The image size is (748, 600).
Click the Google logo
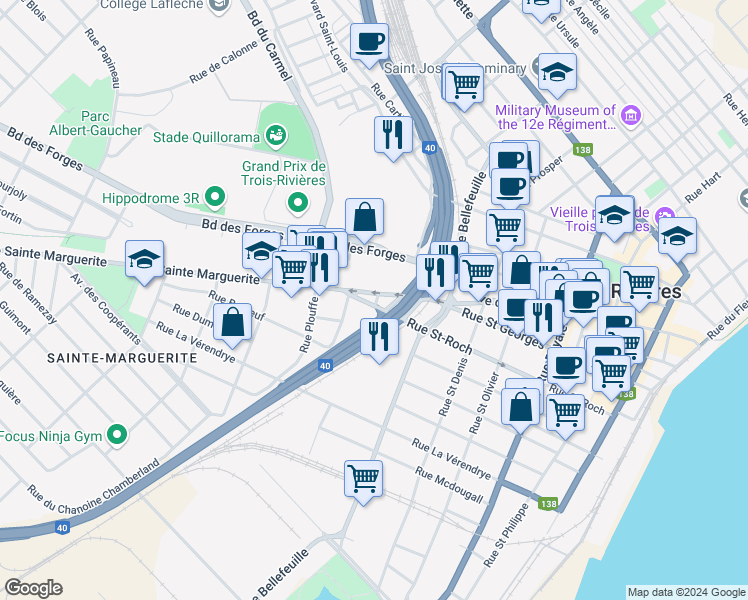pyautogui.click(x=33, y=589)
